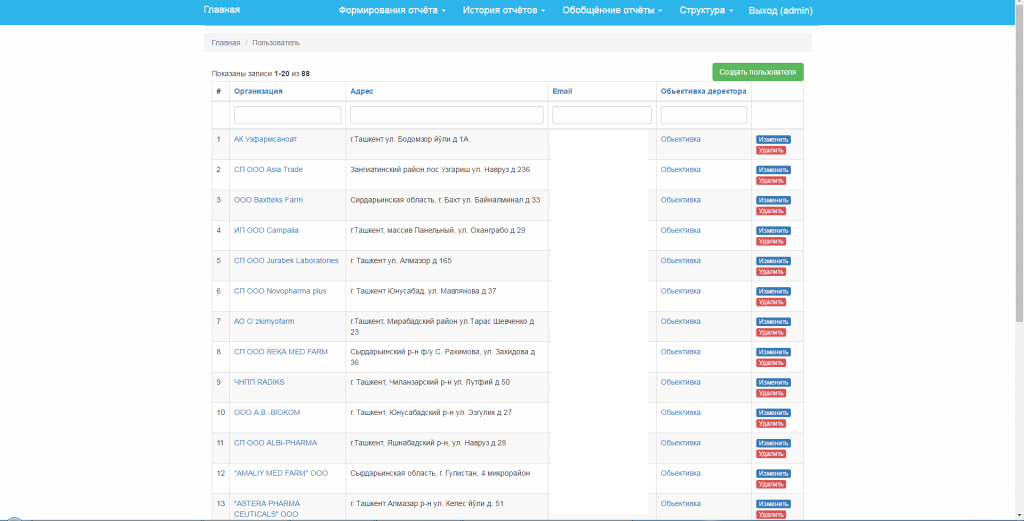This screenshot has height=521, width=1024.
Task: Focus the Организация filter field
Action: (287, 115)
